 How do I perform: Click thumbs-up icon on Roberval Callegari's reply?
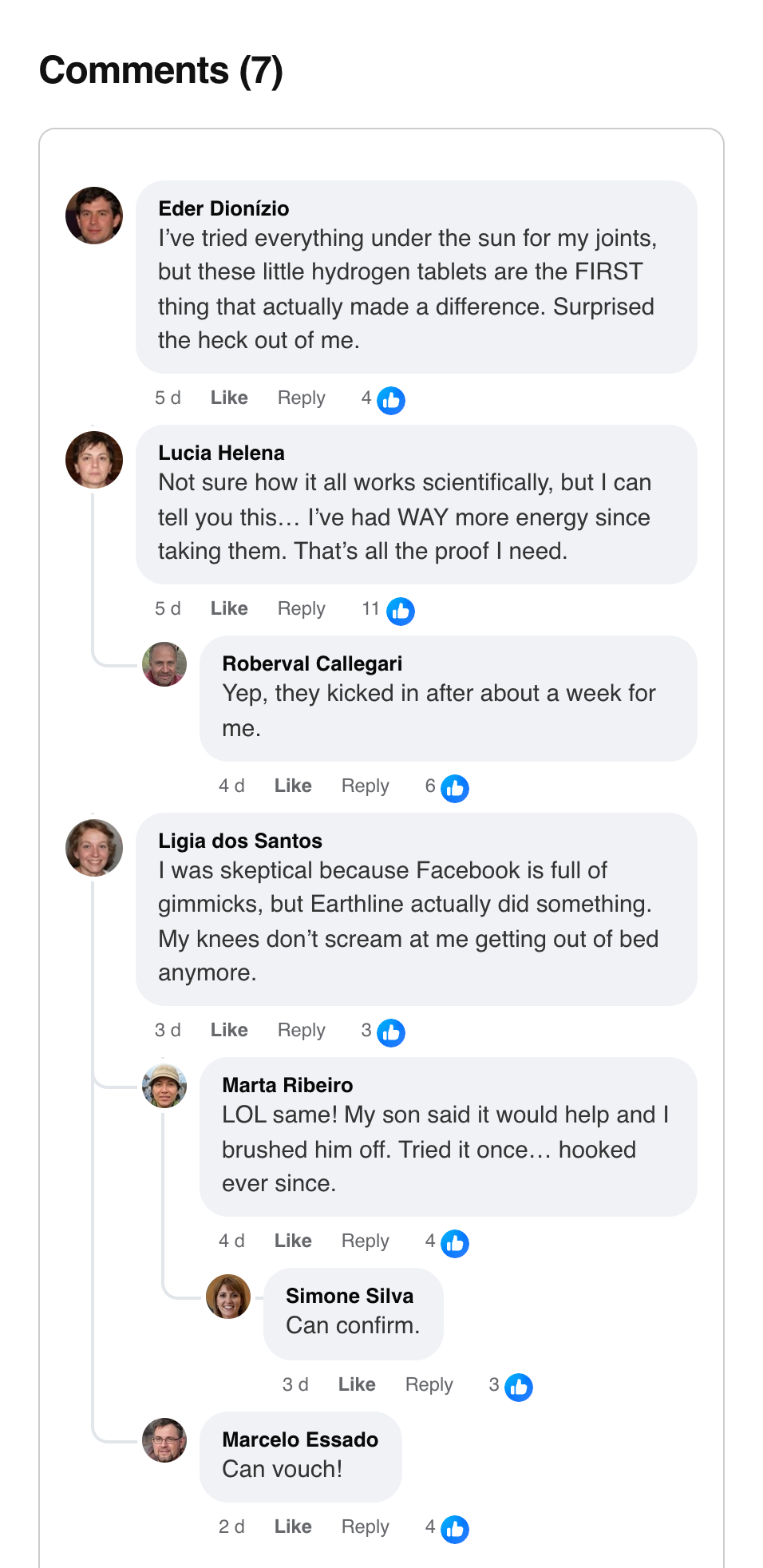click(x=455, y=788)
